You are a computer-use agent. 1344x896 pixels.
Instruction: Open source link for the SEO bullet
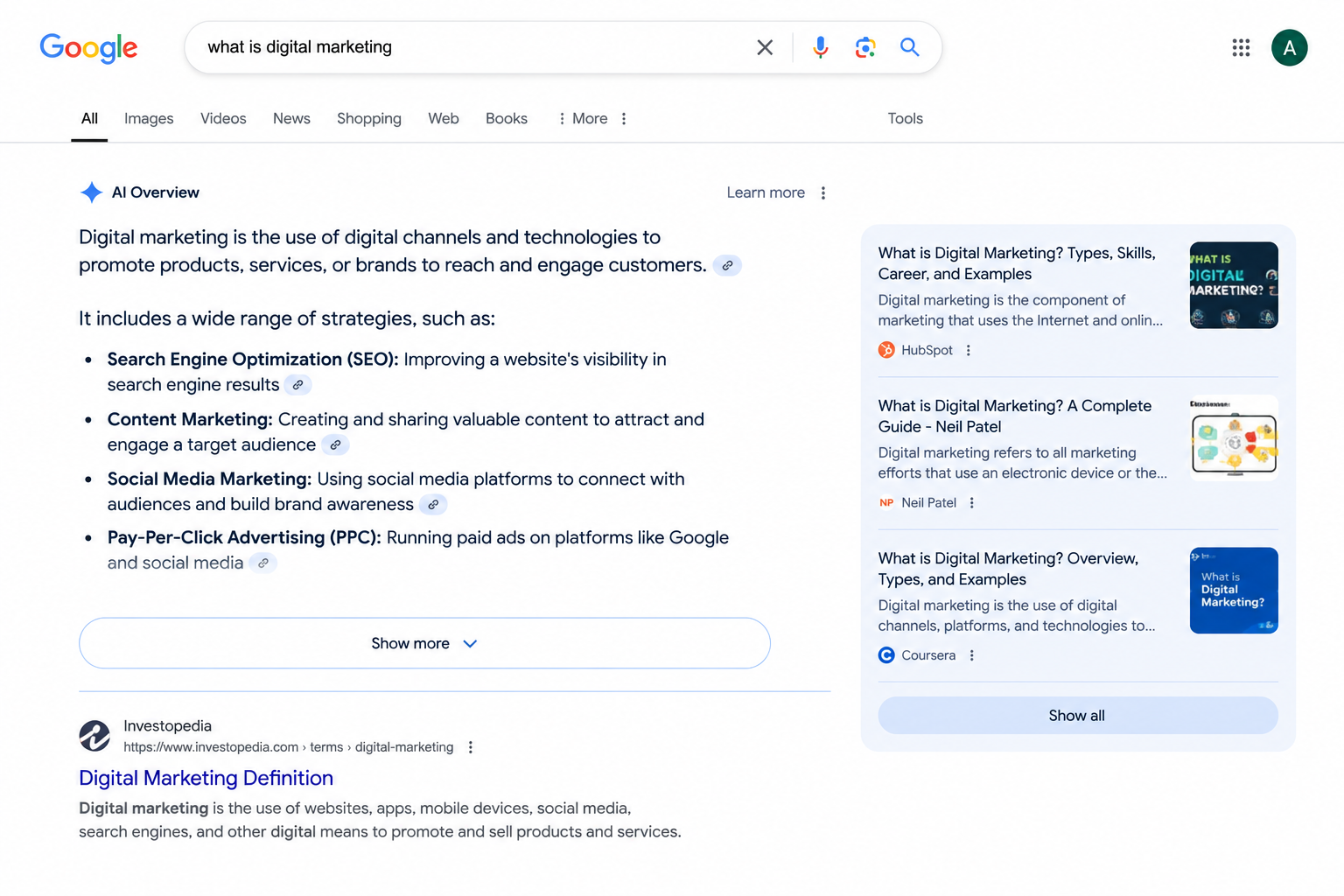[x=297, y=385]
